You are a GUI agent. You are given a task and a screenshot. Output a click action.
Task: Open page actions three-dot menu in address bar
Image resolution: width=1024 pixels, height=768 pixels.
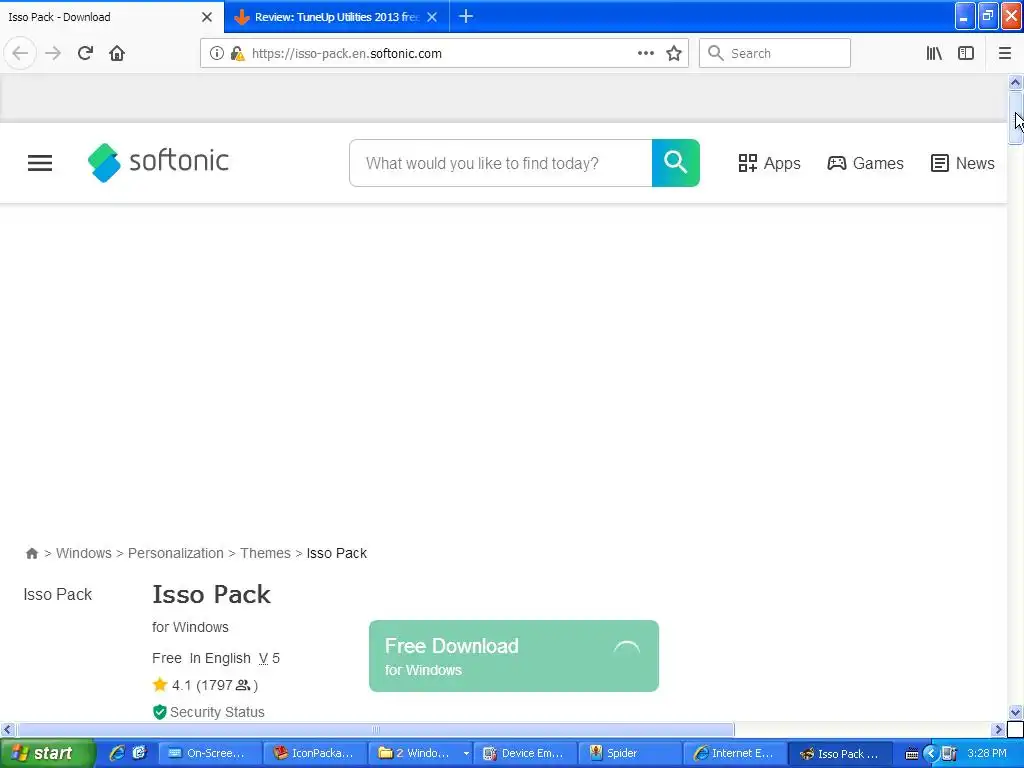(645, 54)
